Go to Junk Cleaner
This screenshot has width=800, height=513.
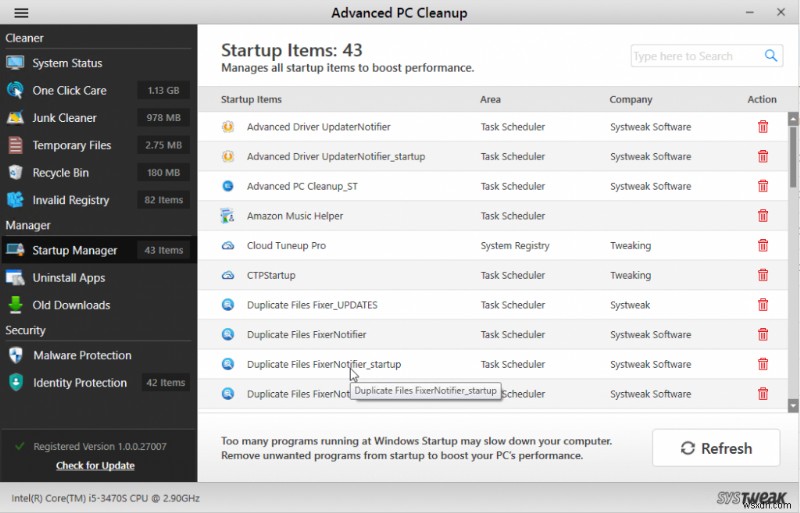[64, 118]
